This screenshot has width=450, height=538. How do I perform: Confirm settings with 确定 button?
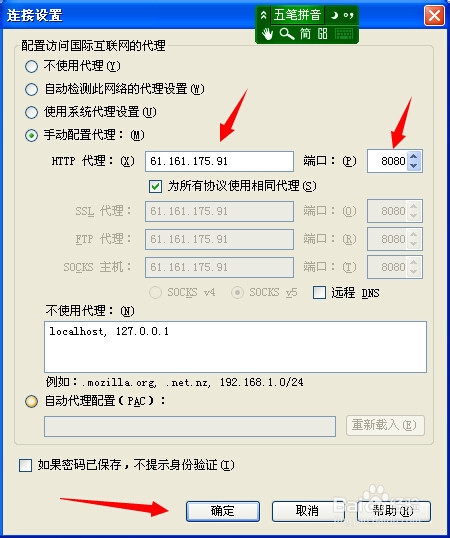223,511
